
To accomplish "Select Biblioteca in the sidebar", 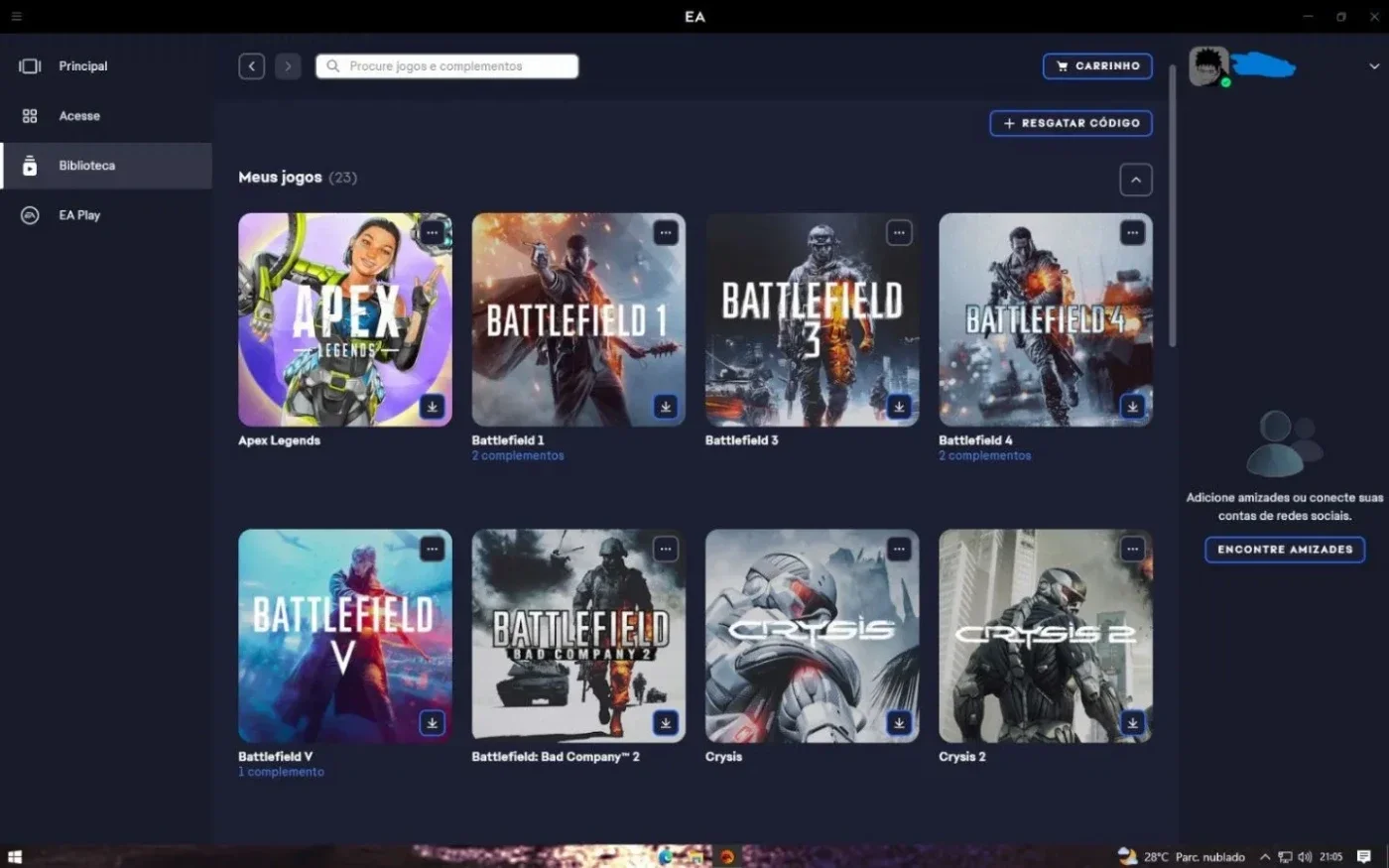I will [106, 166].
